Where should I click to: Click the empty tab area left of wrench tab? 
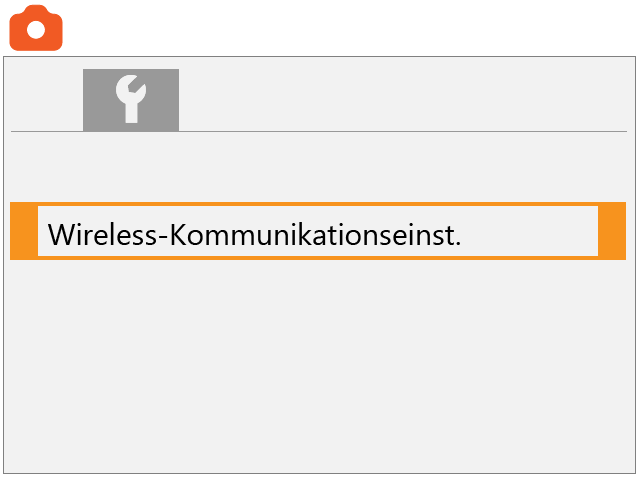(x=46, y=100)
